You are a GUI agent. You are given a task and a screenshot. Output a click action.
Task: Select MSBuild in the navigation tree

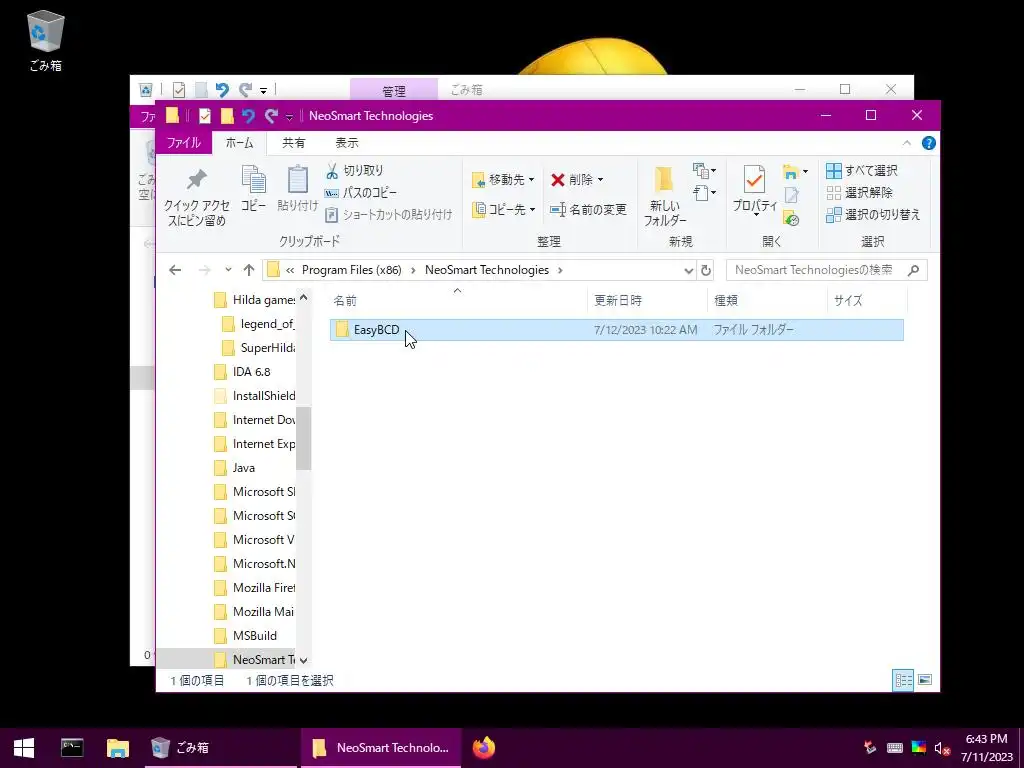[x=255, y=635]
